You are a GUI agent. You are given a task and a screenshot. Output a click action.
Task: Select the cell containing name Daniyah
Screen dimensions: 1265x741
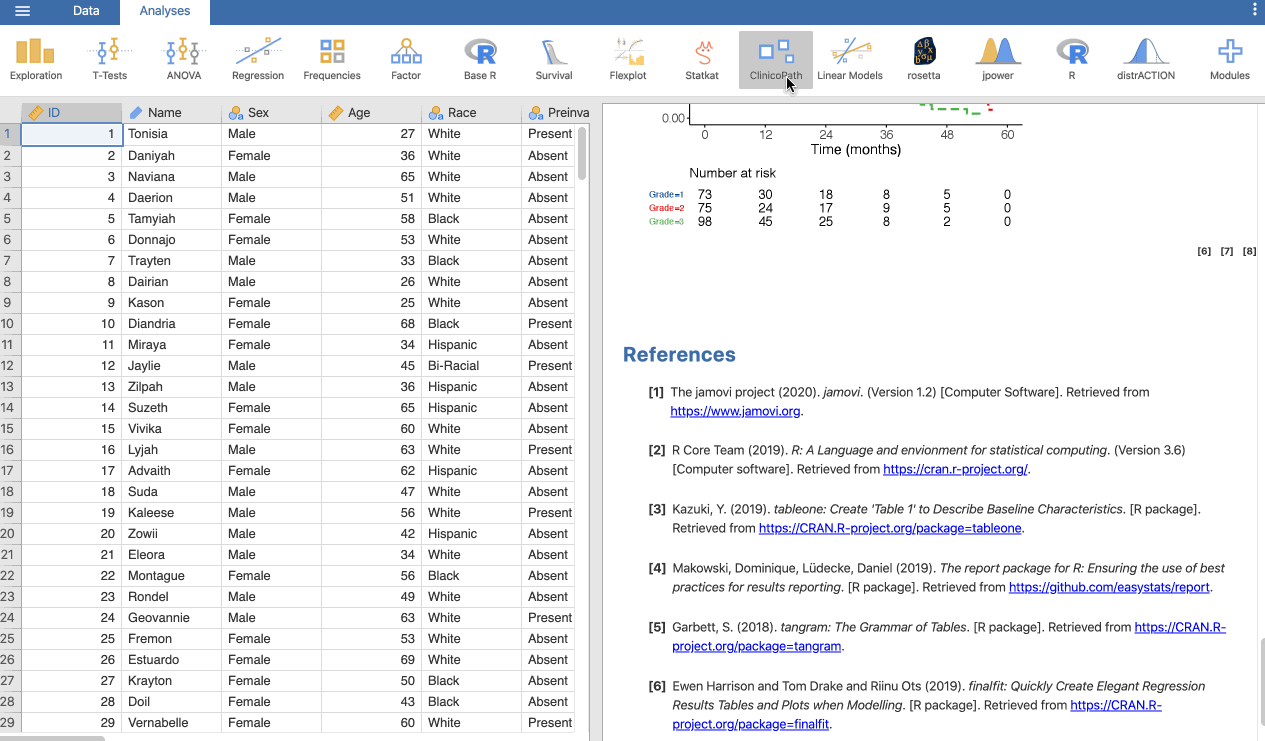(x=171, y=155)
